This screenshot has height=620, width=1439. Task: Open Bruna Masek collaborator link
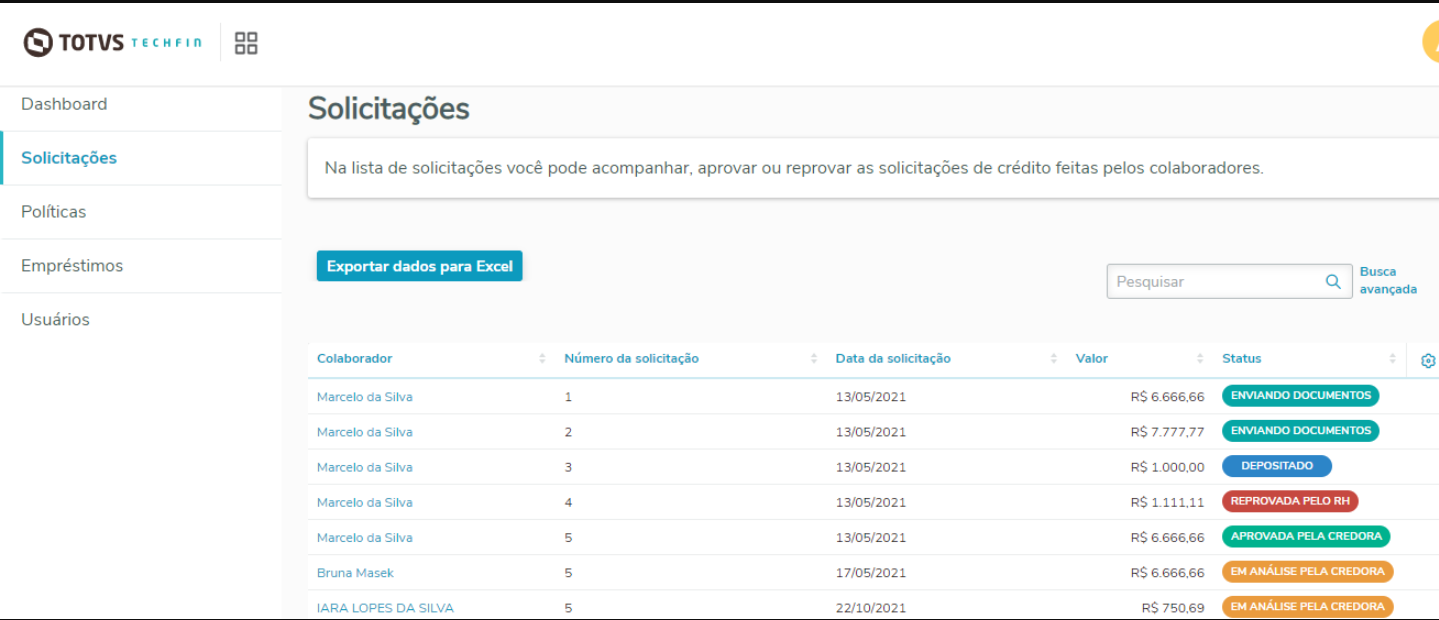click(x=355, y=573)
